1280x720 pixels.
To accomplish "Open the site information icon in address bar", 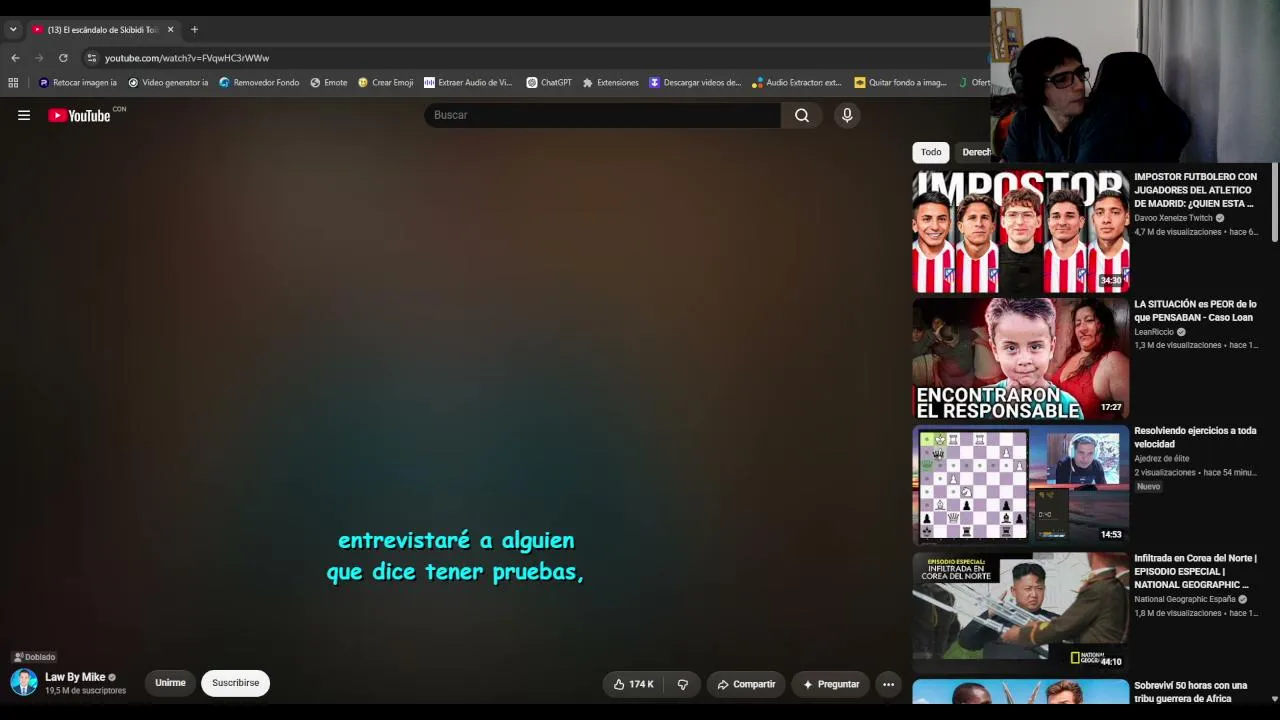I will (x=91, y=58).
